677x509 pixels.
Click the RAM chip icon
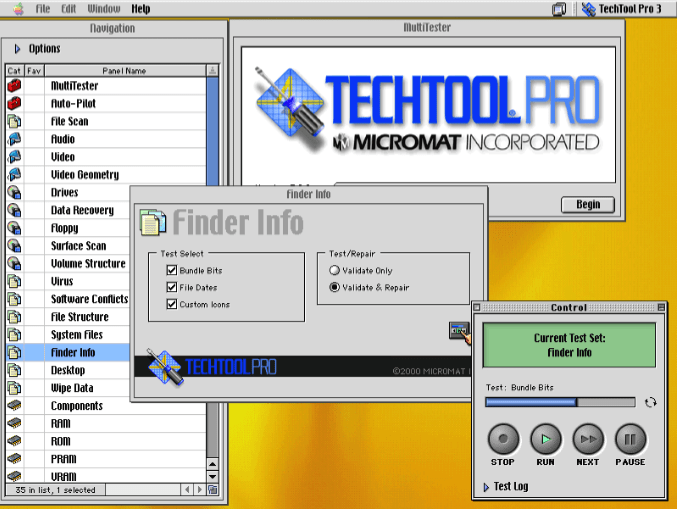pyautogui.click(x=14, y=424)
